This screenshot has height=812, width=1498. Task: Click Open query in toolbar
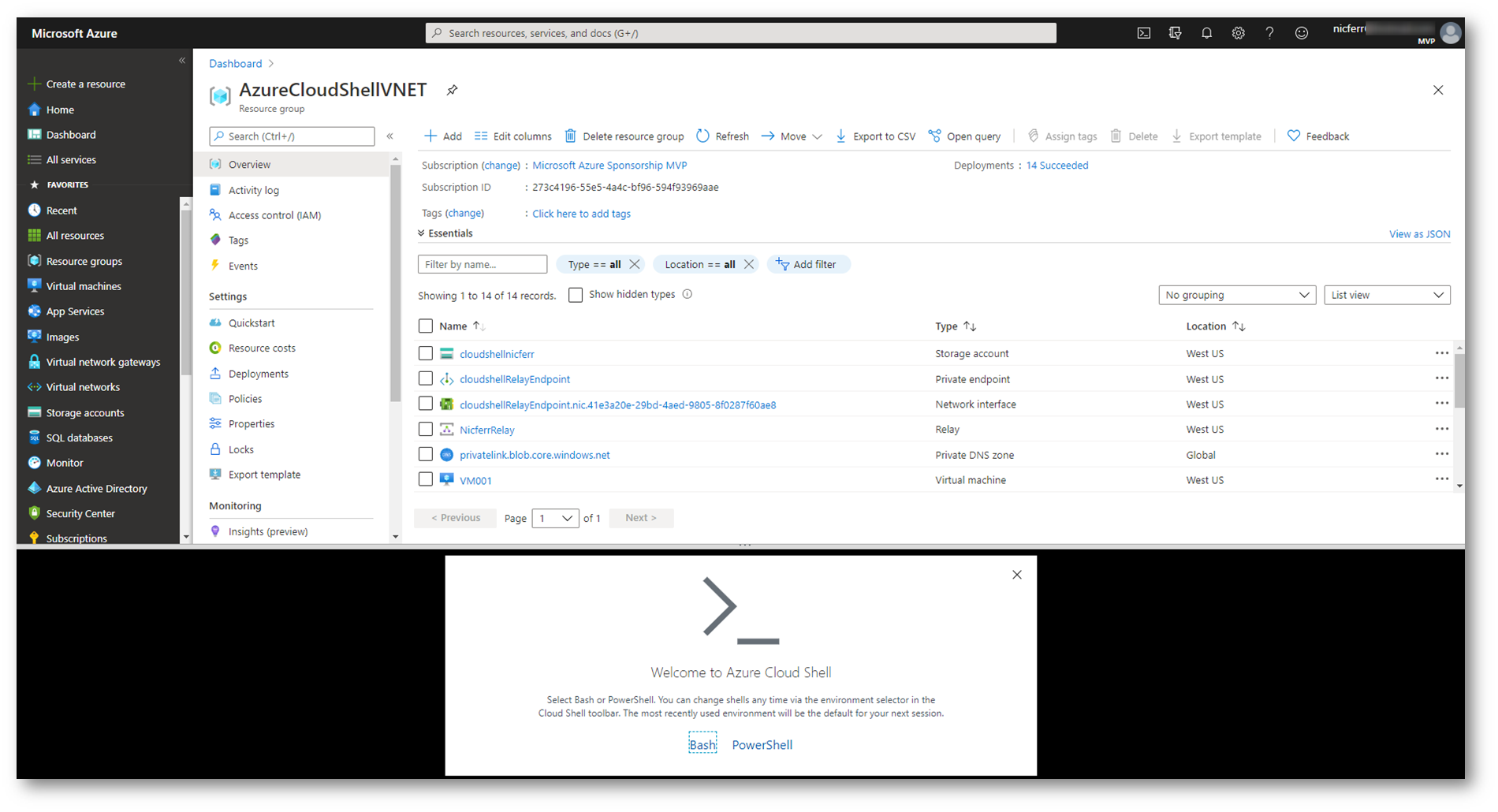coord(964,136)
